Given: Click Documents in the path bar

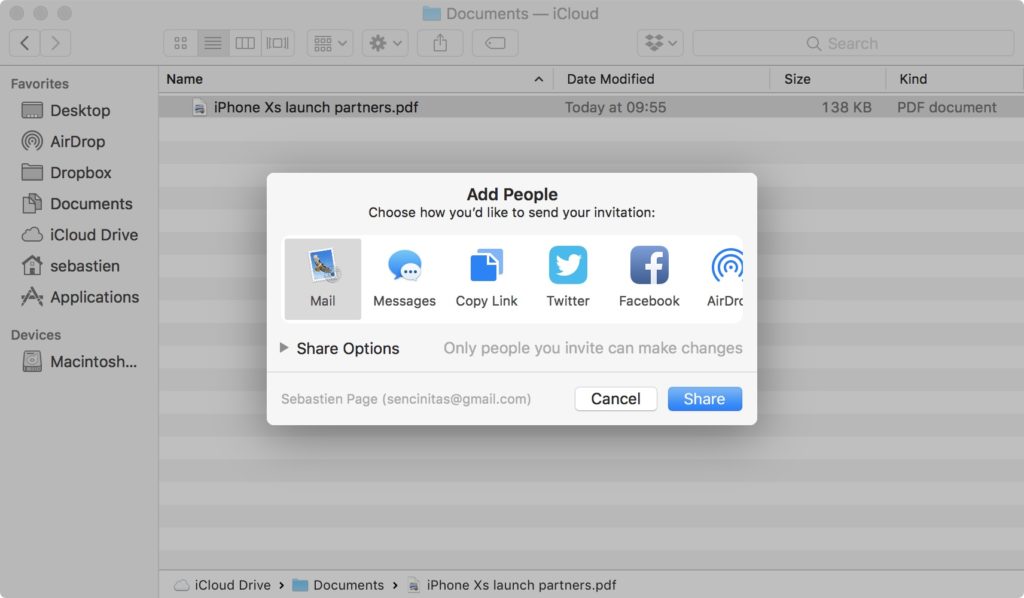Looking at the screenshot, I should pyautogui.click(x=338, y=585).
